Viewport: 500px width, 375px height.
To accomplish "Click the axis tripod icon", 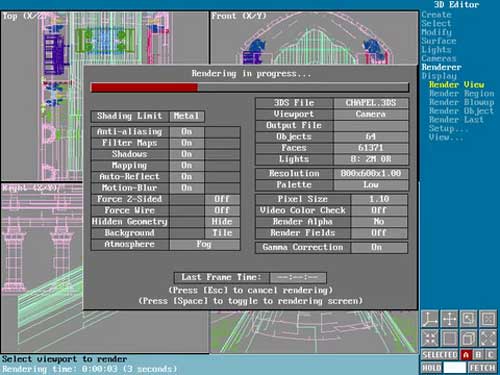I will coord(430,319).
